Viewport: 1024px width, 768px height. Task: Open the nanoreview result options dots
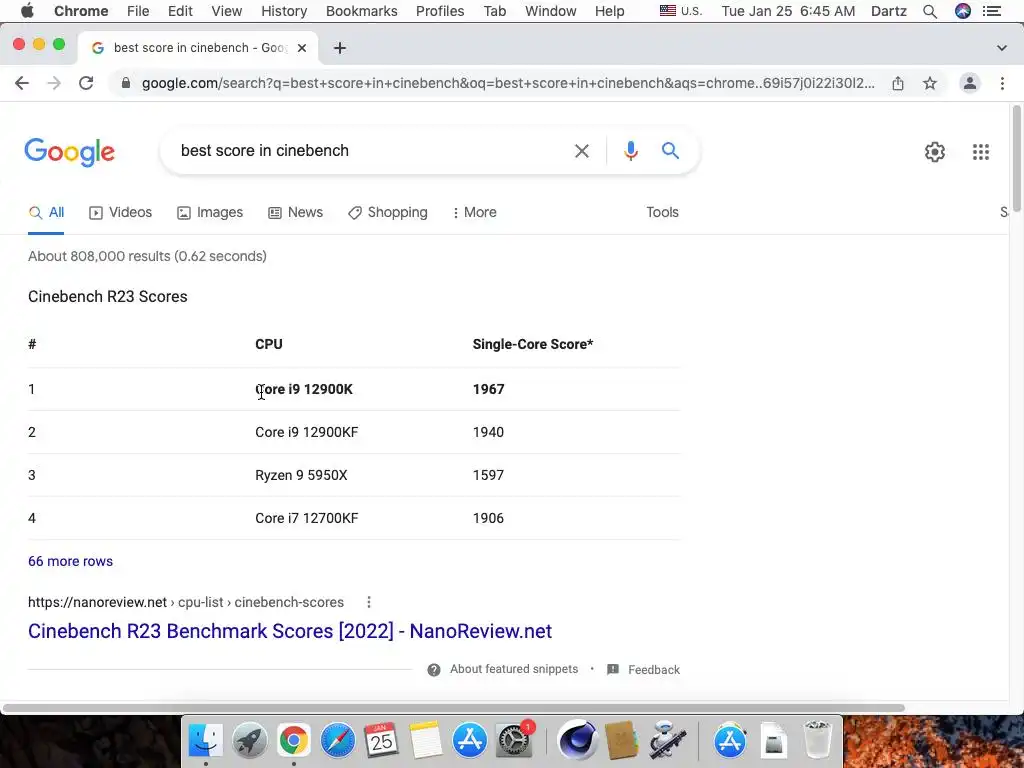(x=369, y=602)
